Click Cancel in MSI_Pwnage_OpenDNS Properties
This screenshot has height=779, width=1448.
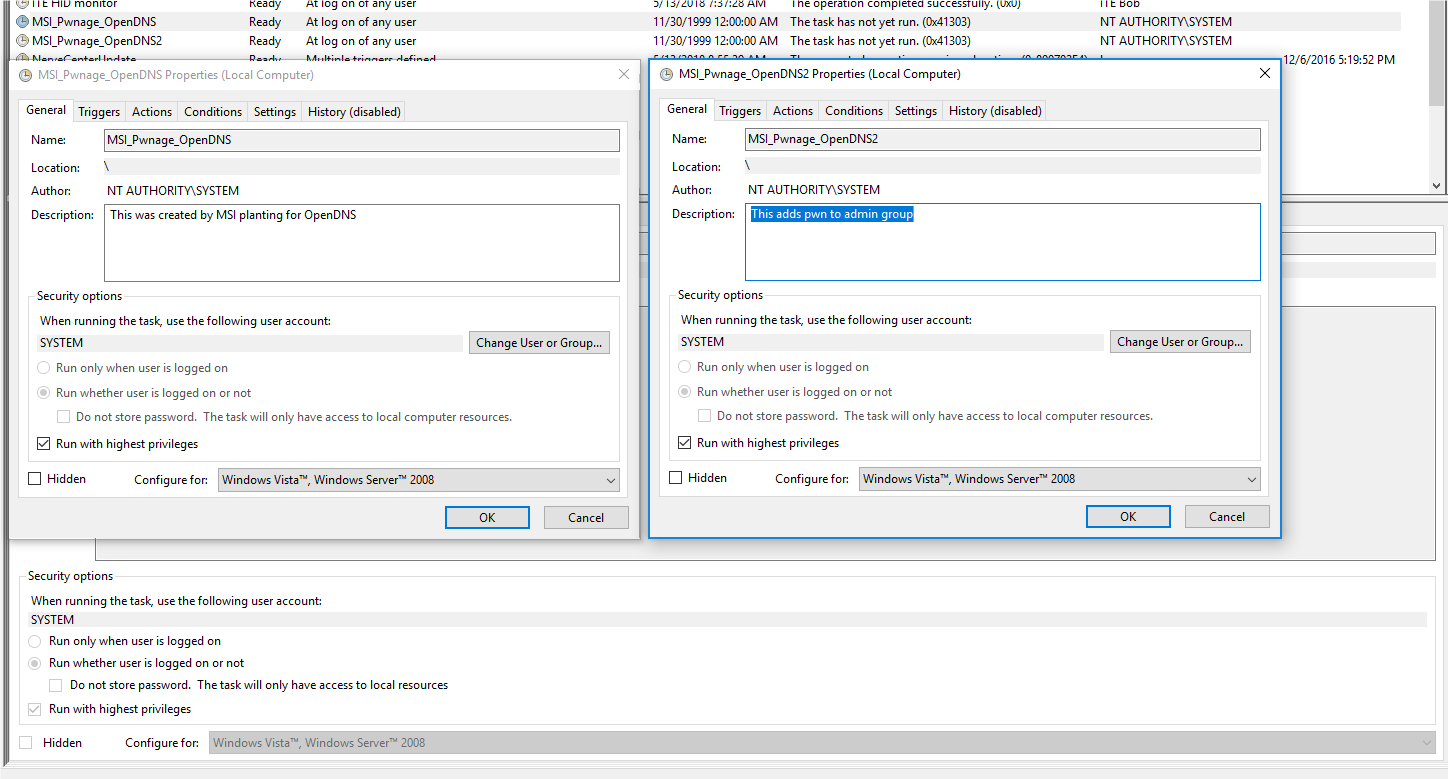(x=586, y=518)
